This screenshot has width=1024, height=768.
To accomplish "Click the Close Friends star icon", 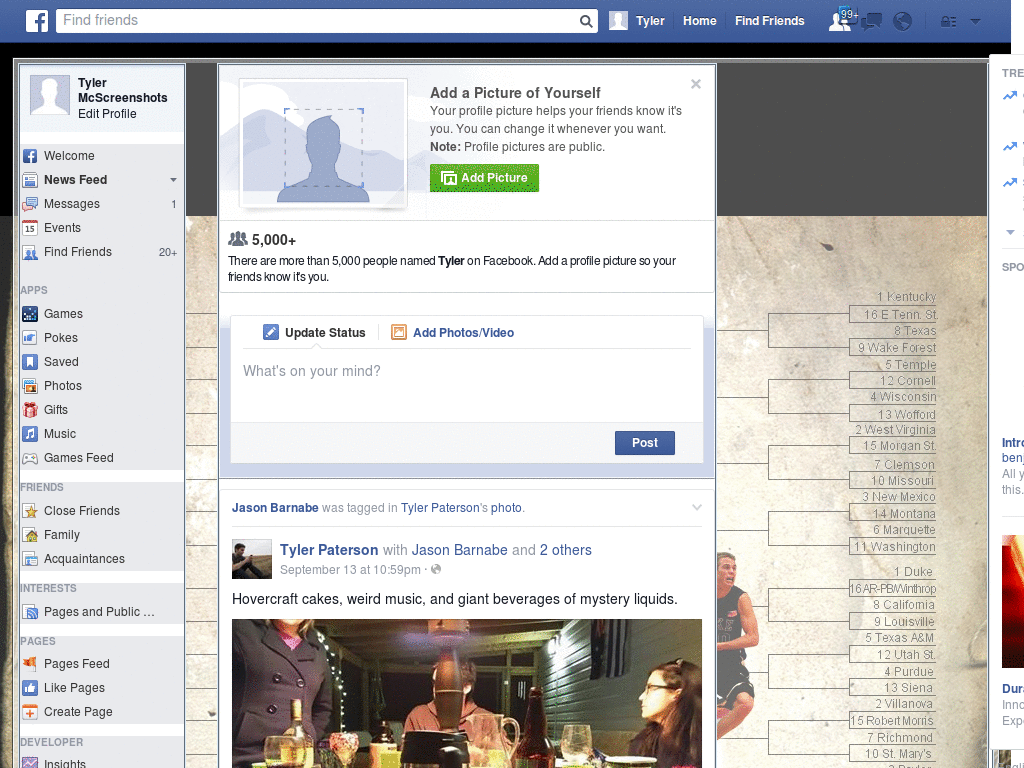I will point(30,511).
